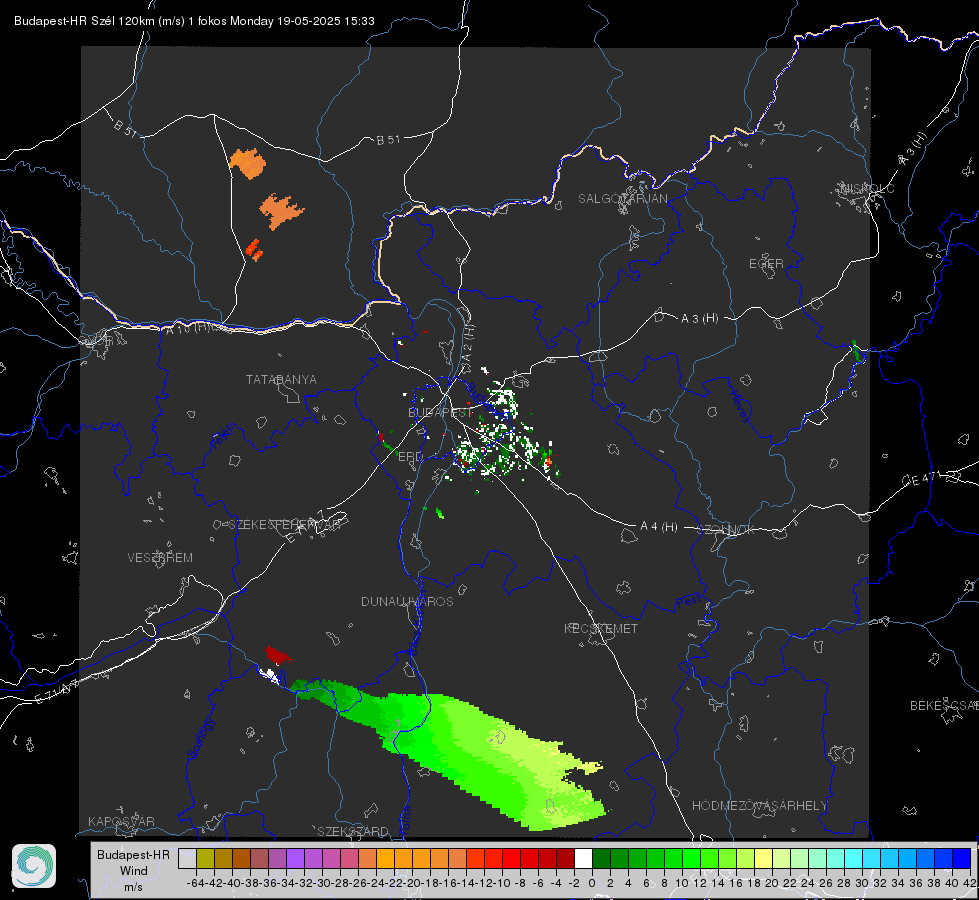Click the 'Somogy' county label
The height and width of the screenshot is (900, 979).
200,738
